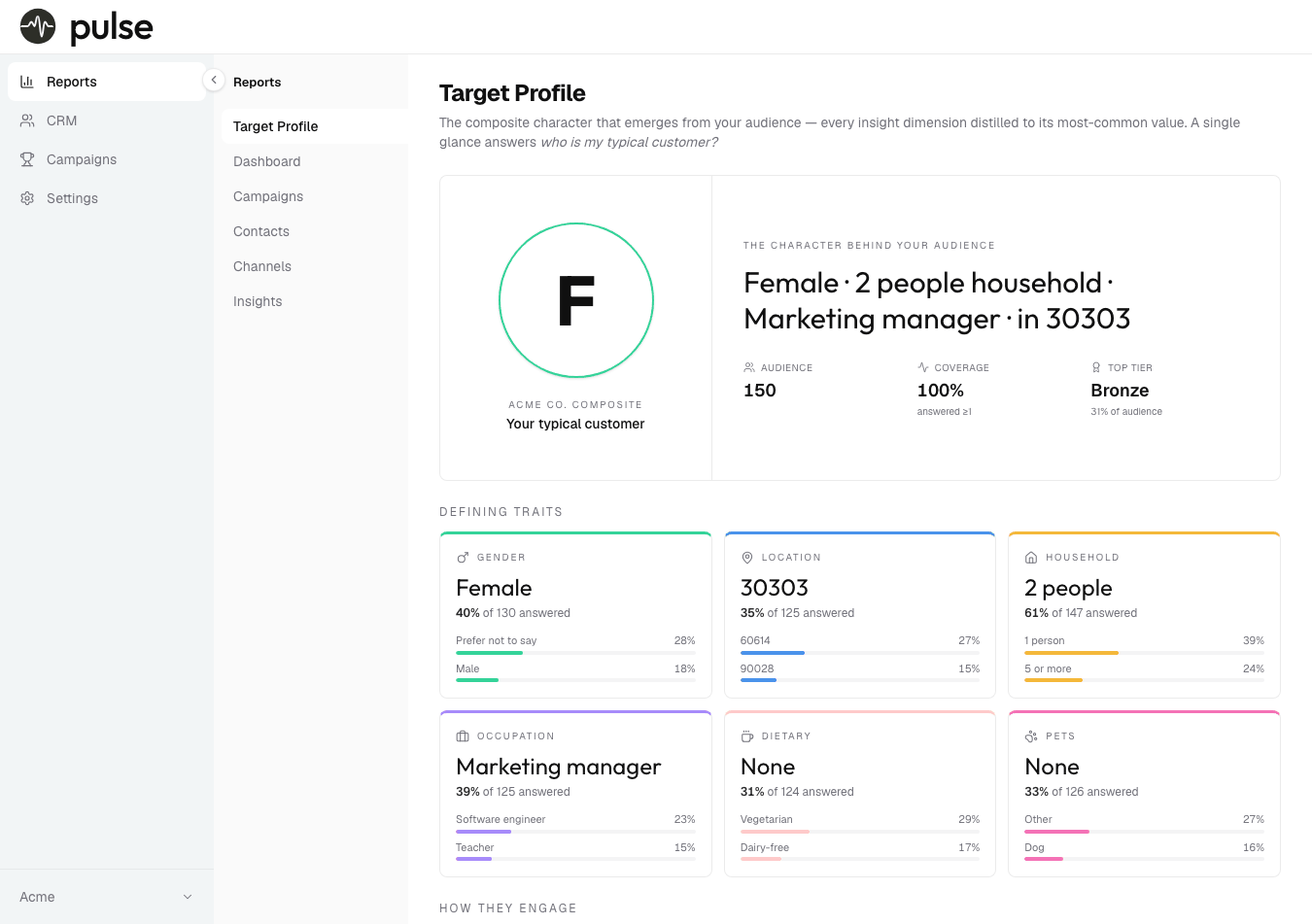Click the Settings gear icon
The height and width of the screenshot is (924, 1312).
[x=27, y=198]
